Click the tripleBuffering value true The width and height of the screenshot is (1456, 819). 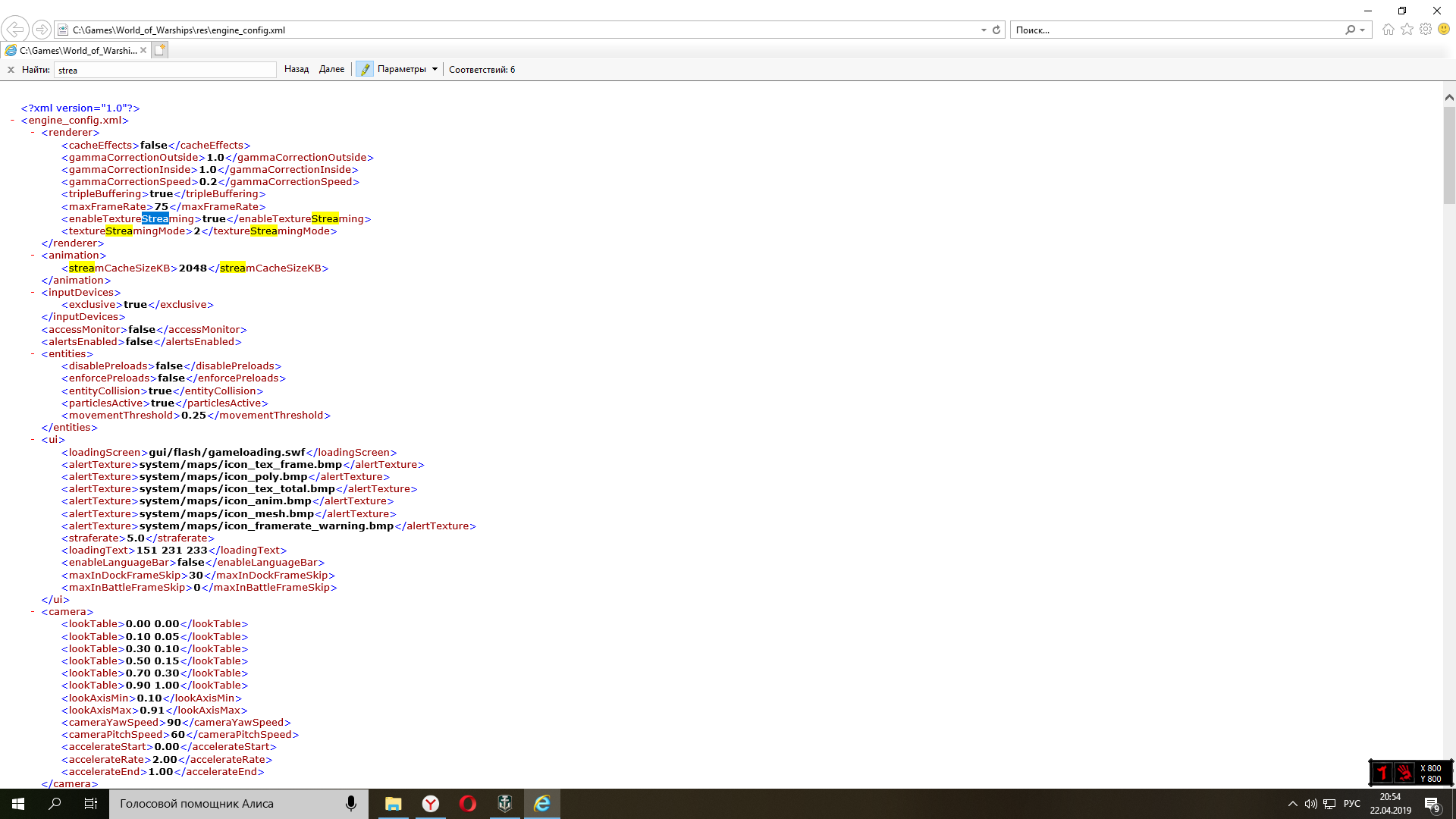pos(162,193)
